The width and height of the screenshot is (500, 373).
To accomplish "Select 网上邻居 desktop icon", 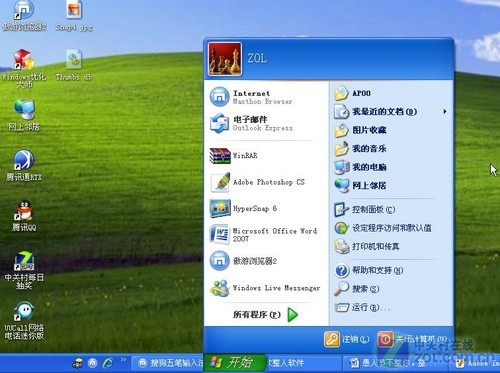I will click(x=24, y=115).
